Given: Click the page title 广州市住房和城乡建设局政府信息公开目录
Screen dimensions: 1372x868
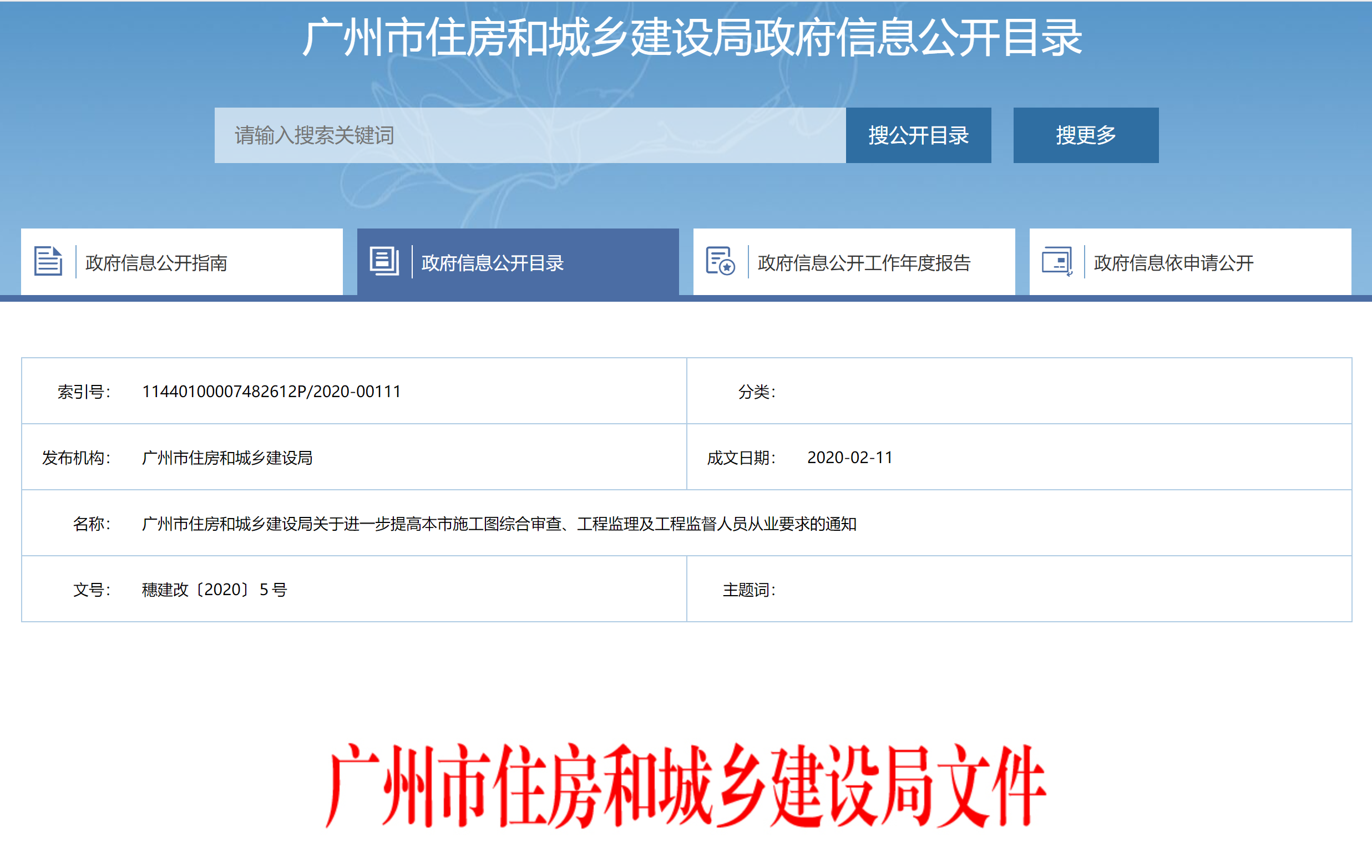Looking at the screenshot, I should click(691, 38).
